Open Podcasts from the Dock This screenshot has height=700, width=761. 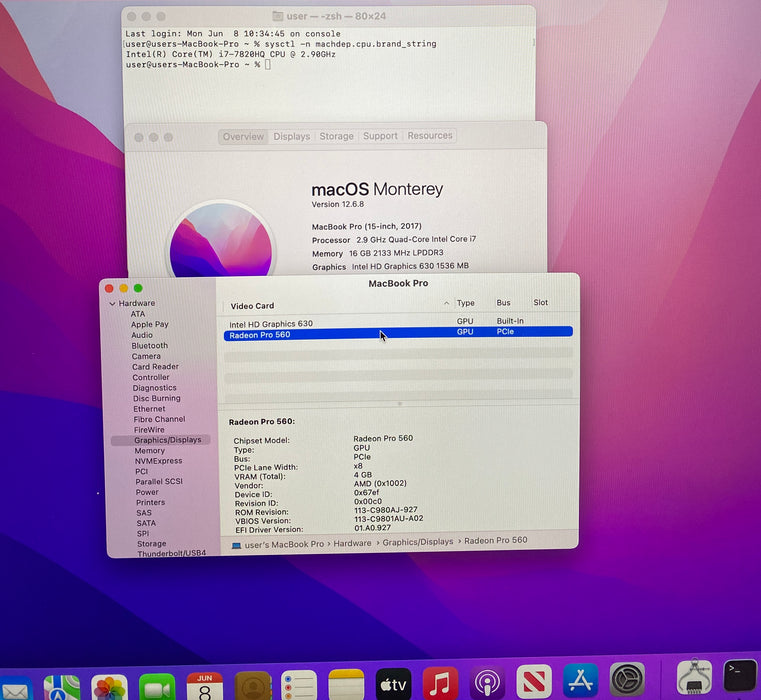pos(487,682)
